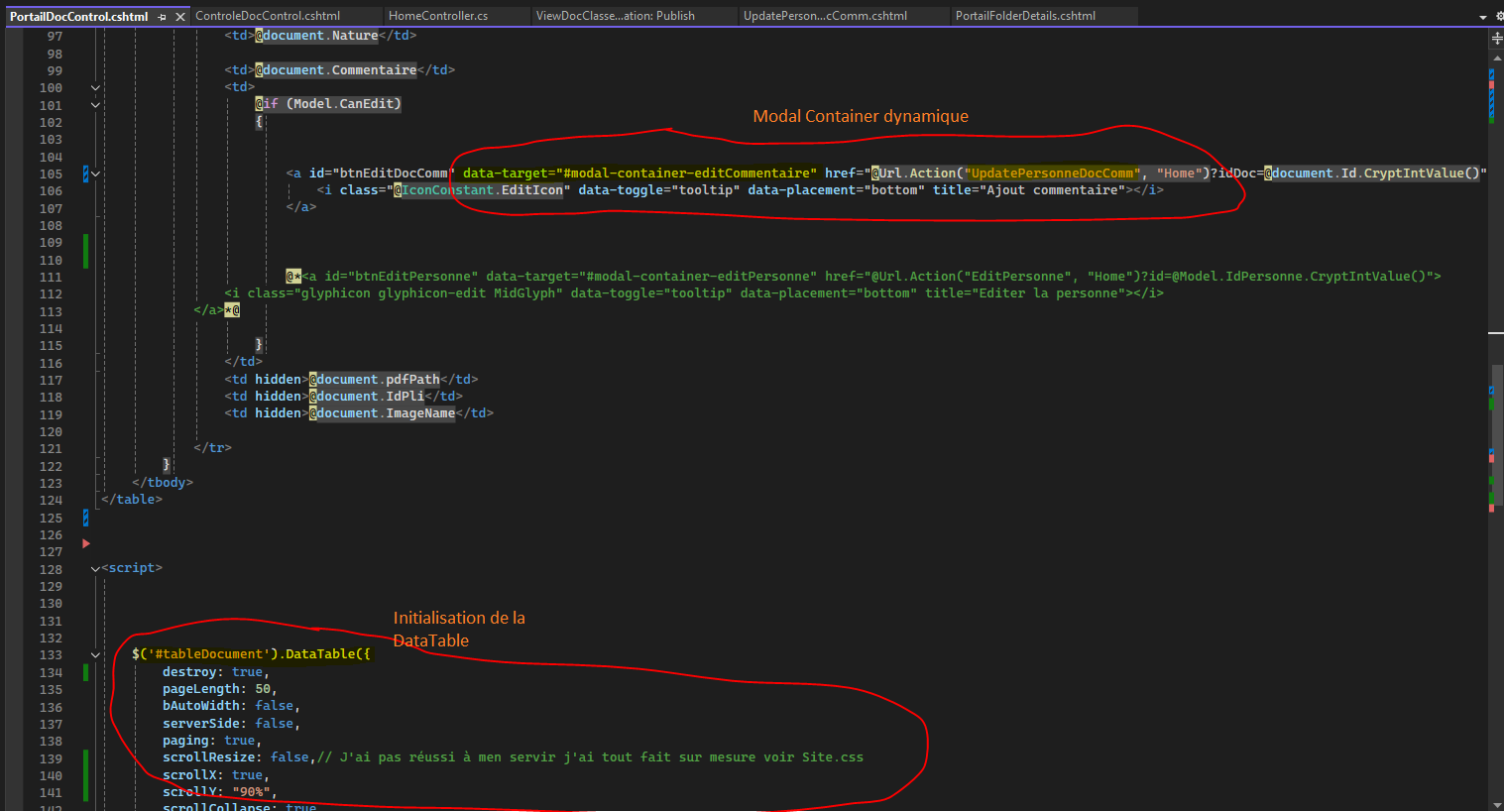Switch to the HomeController.cs tab
The height and width of the screenshot is (812, 1504).
(x=438, y=16)
